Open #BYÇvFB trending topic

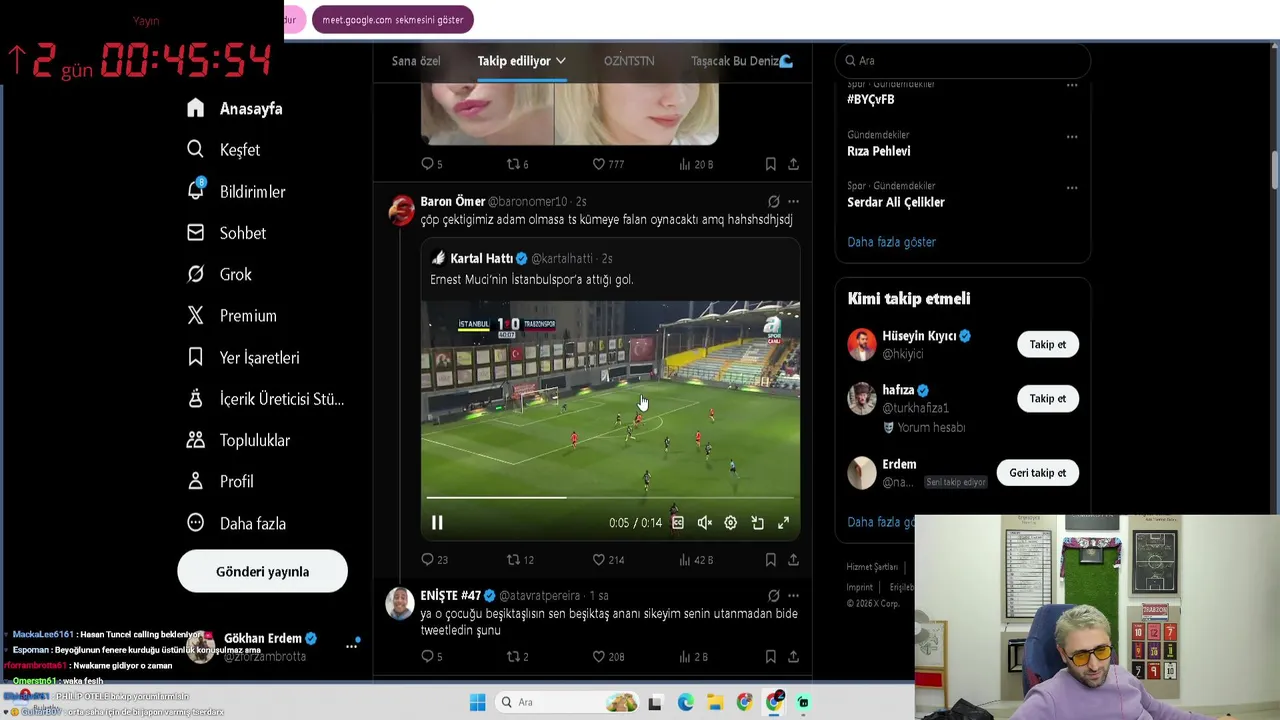pos(871,100)
